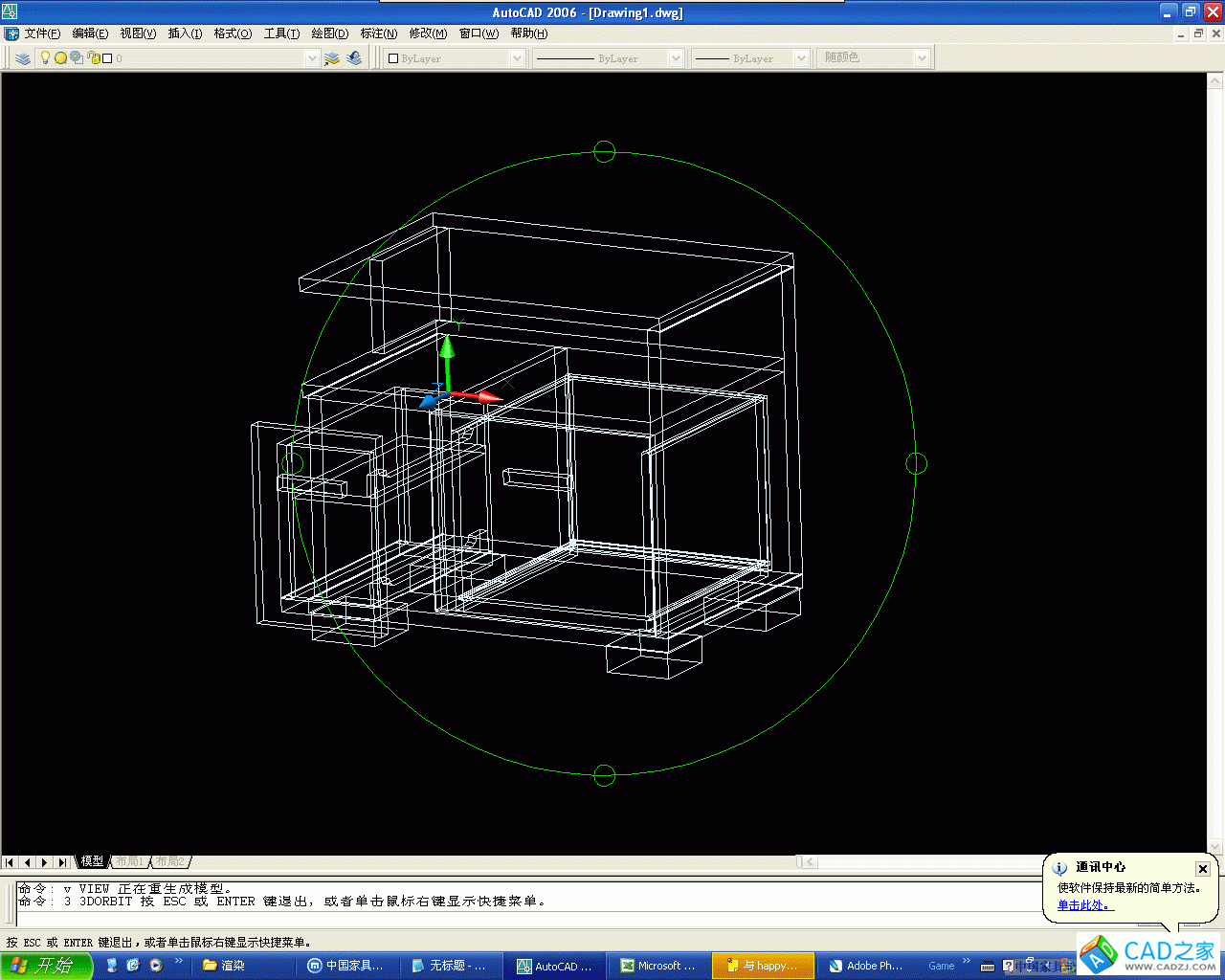This screenshot has height=980, width=1225.
Task: Click the right 3D orbit circle handle
Action: [x=916, y=463]
